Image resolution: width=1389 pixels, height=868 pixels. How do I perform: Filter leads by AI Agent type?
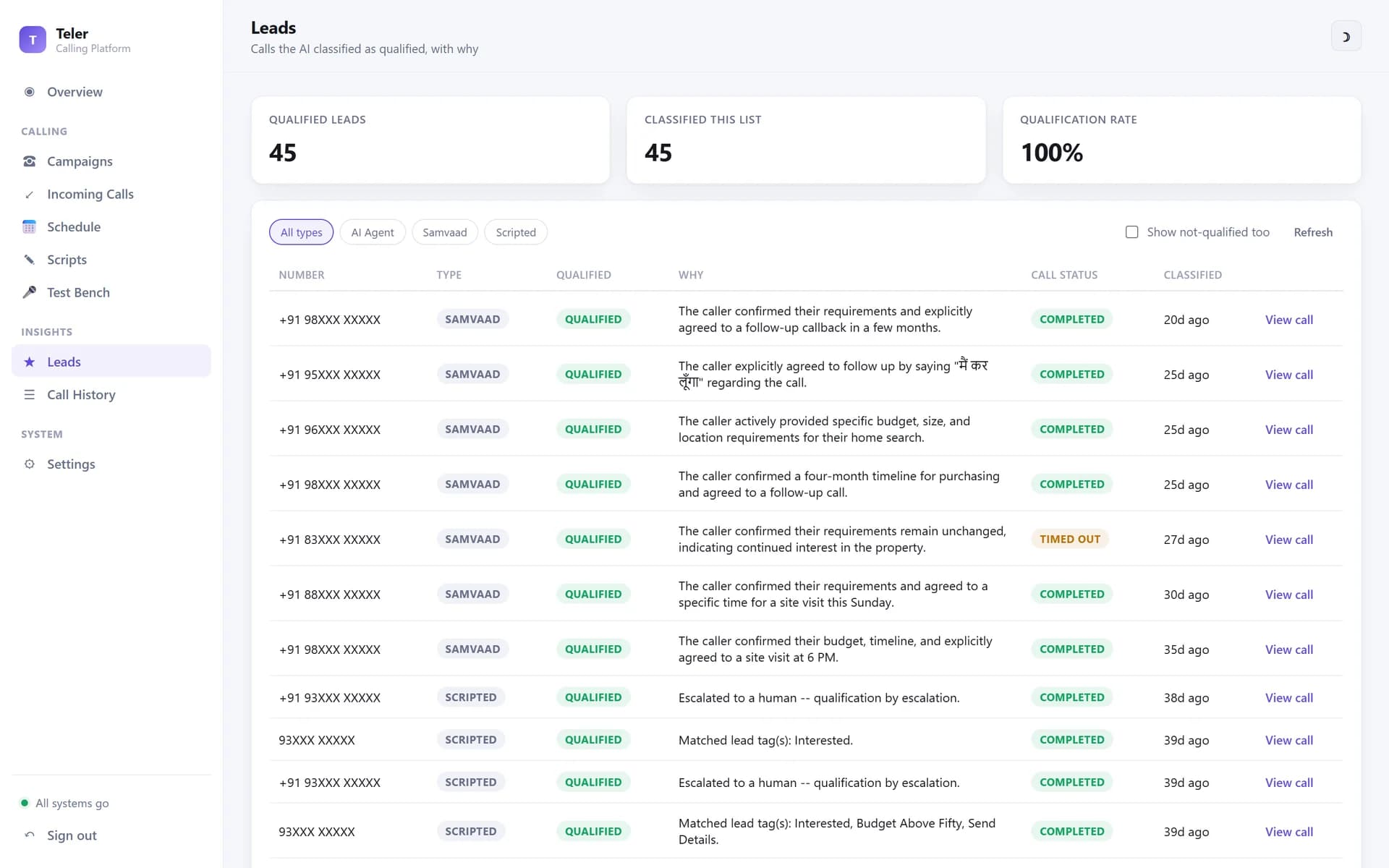[373, 232]
